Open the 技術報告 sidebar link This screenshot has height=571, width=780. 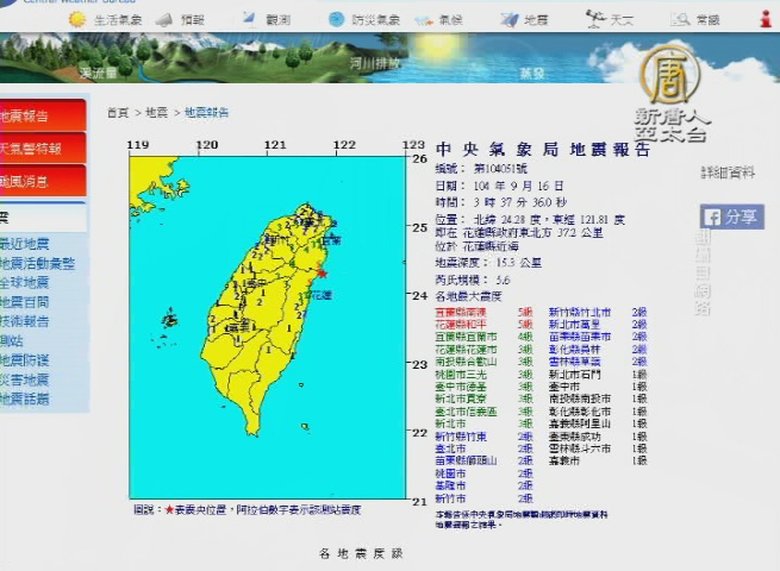coord(26,321)
